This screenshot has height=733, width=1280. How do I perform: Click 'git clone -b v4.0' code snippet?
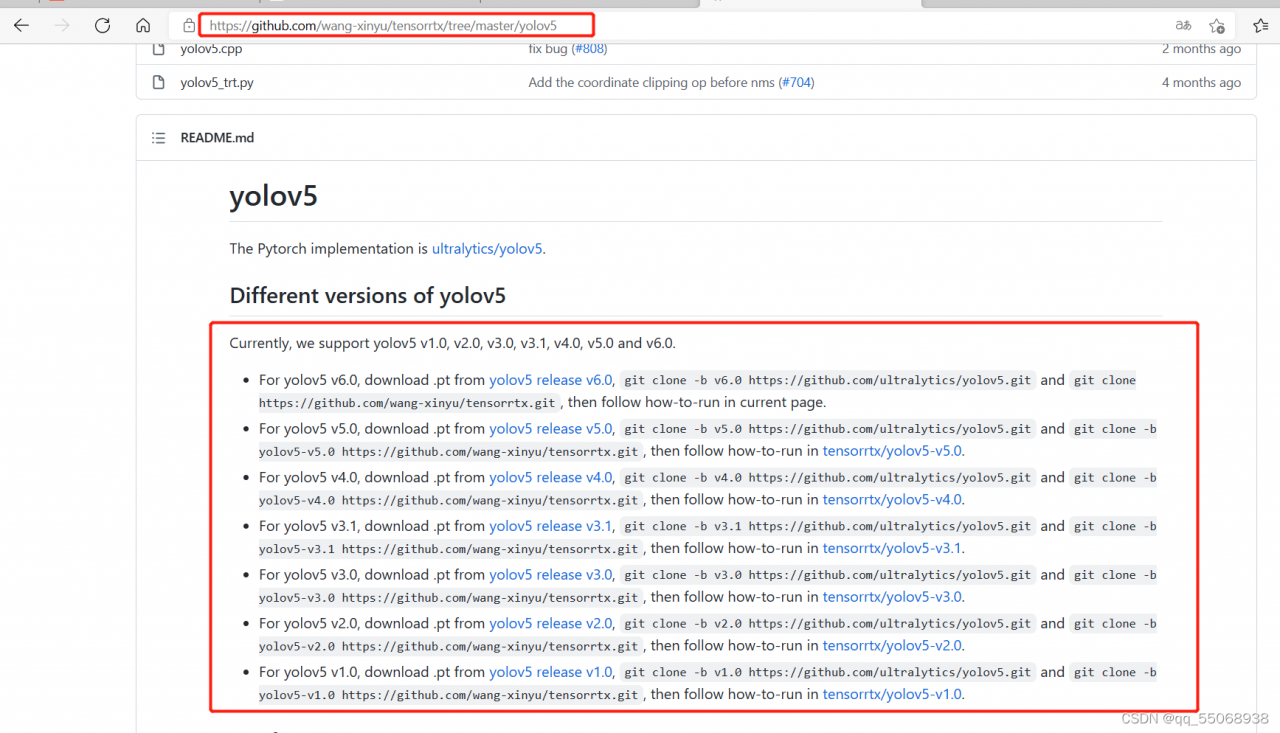[x=828, y=478]
